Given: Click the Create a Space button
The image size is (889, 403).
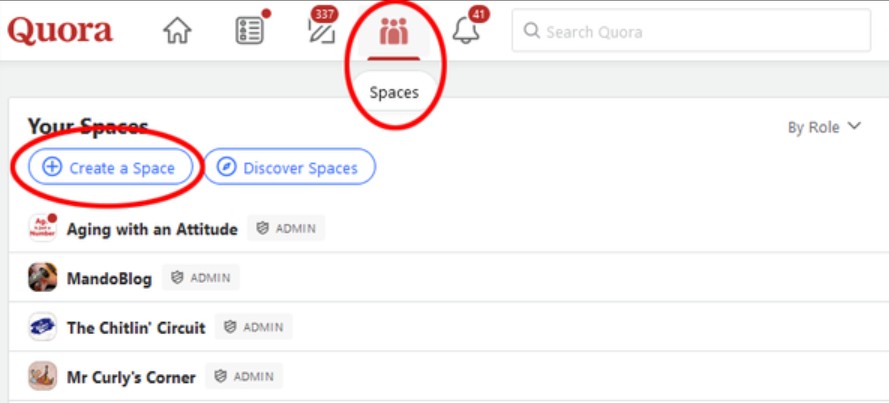Looking at the screenshot, I should [x=111, y=167].
